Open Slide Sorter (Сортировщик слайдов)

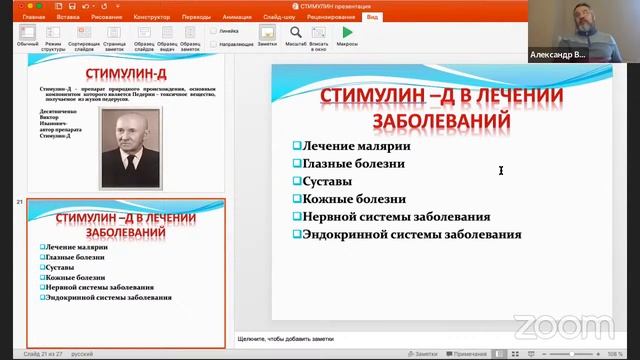84,38
